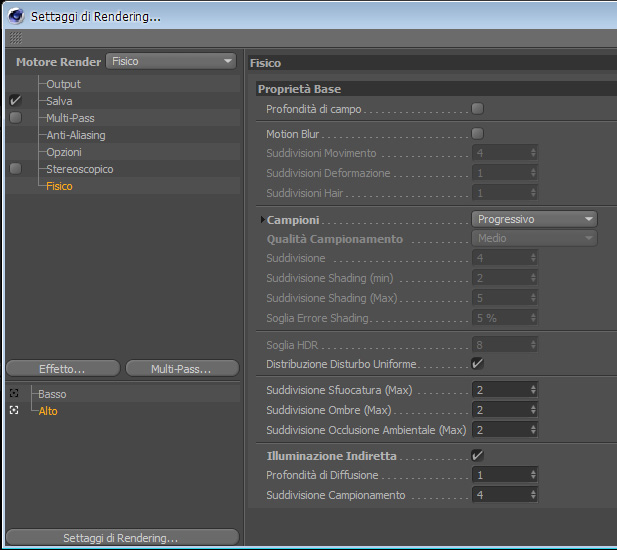This screenshot has width=617, height=550.
Task: Click the render preset icon beside Basso
Action: 14,393
